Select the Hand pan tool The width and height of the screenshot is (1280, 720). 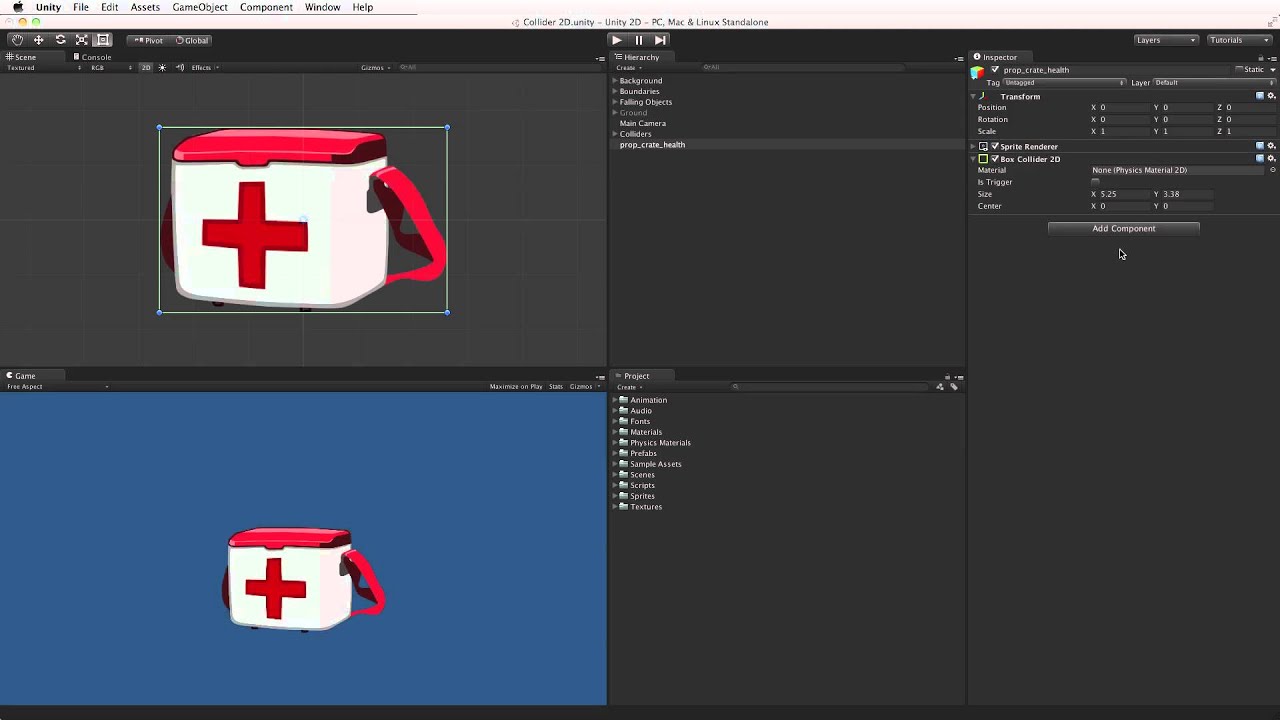click(x=17, y=40)
